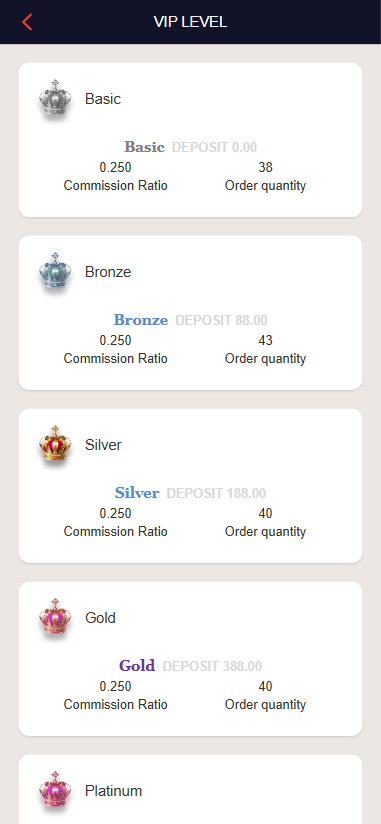Click the Gold pink crown icon
This screenshot has width=381, height=824.
click(x=55, y=617)
